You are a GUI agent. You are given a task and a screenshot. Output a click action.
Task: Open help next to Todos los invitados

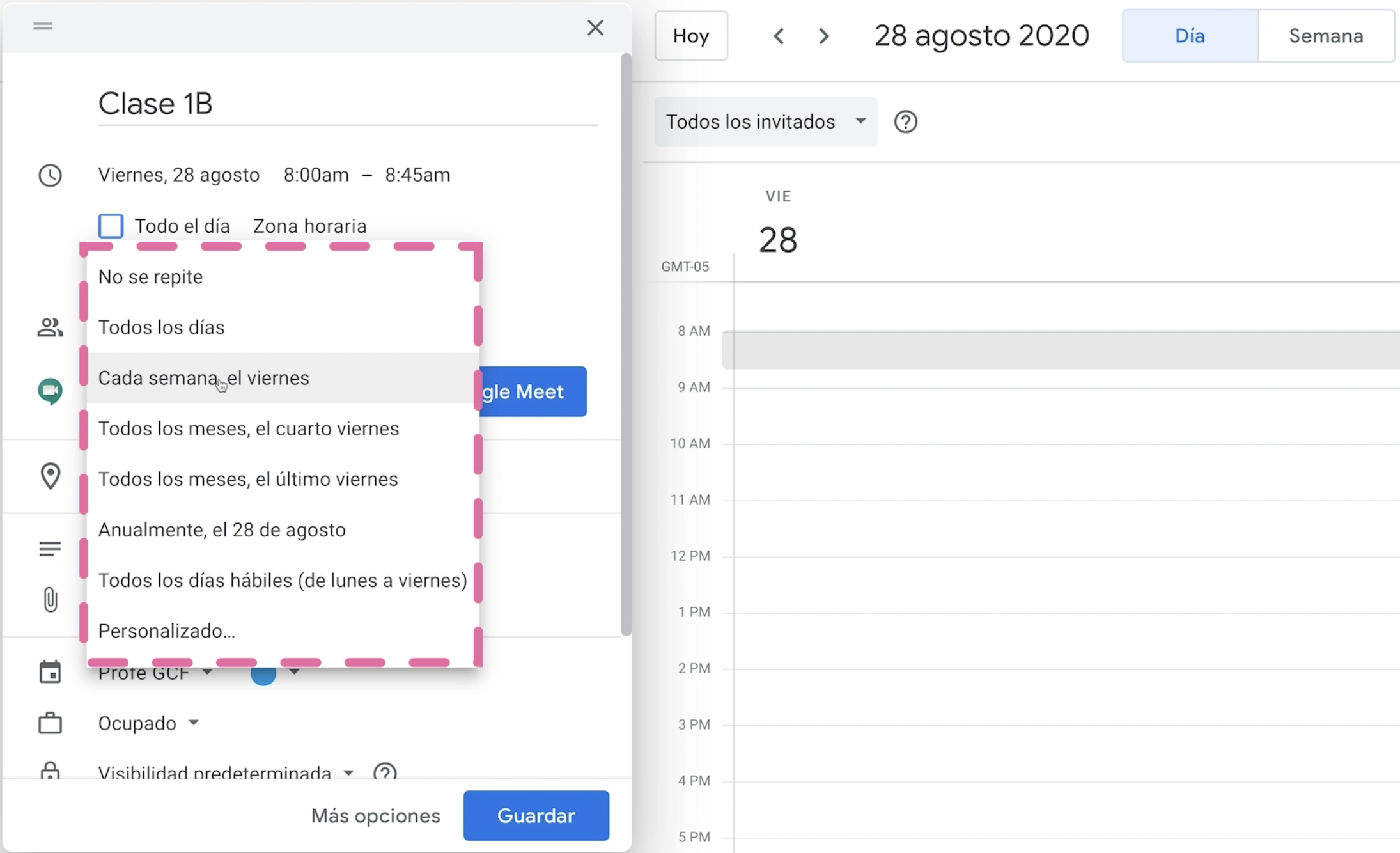click(x=905, y=121)
